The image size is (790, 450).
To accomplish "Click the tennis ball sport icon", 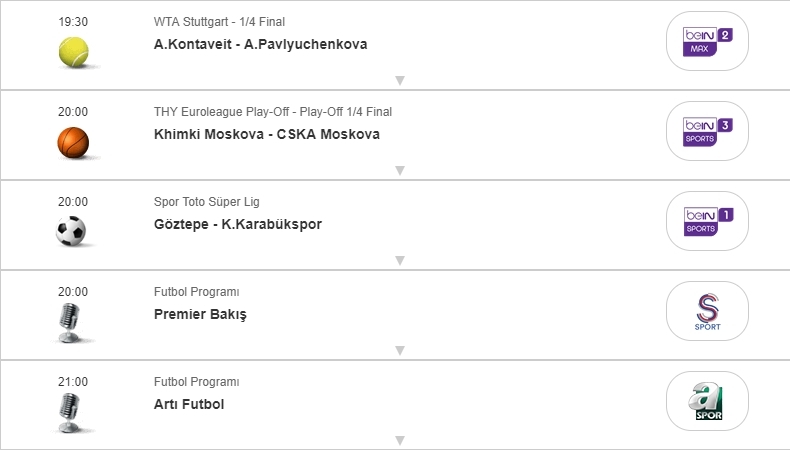I will tap(73, 51).
